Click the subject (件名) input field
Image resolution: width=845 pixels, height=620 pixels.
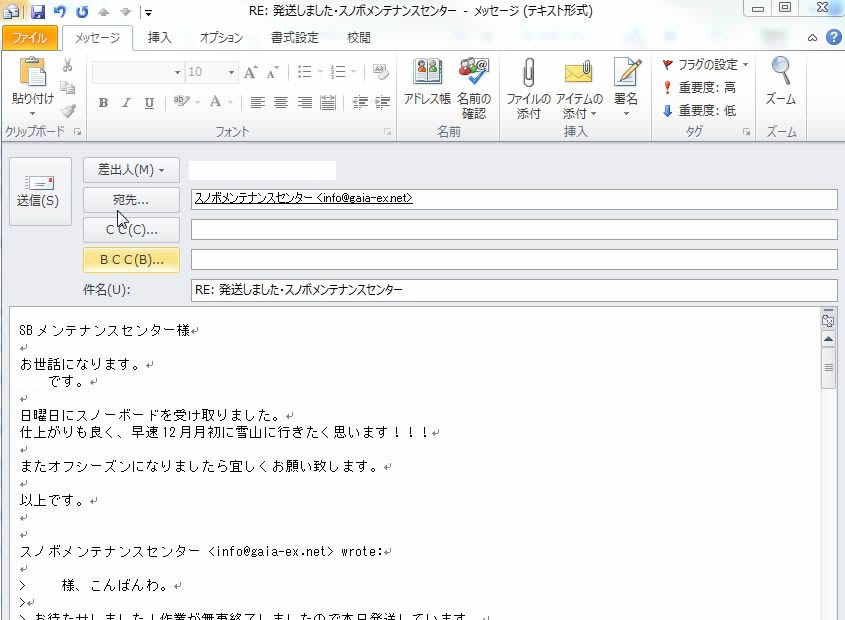point(514,290)
